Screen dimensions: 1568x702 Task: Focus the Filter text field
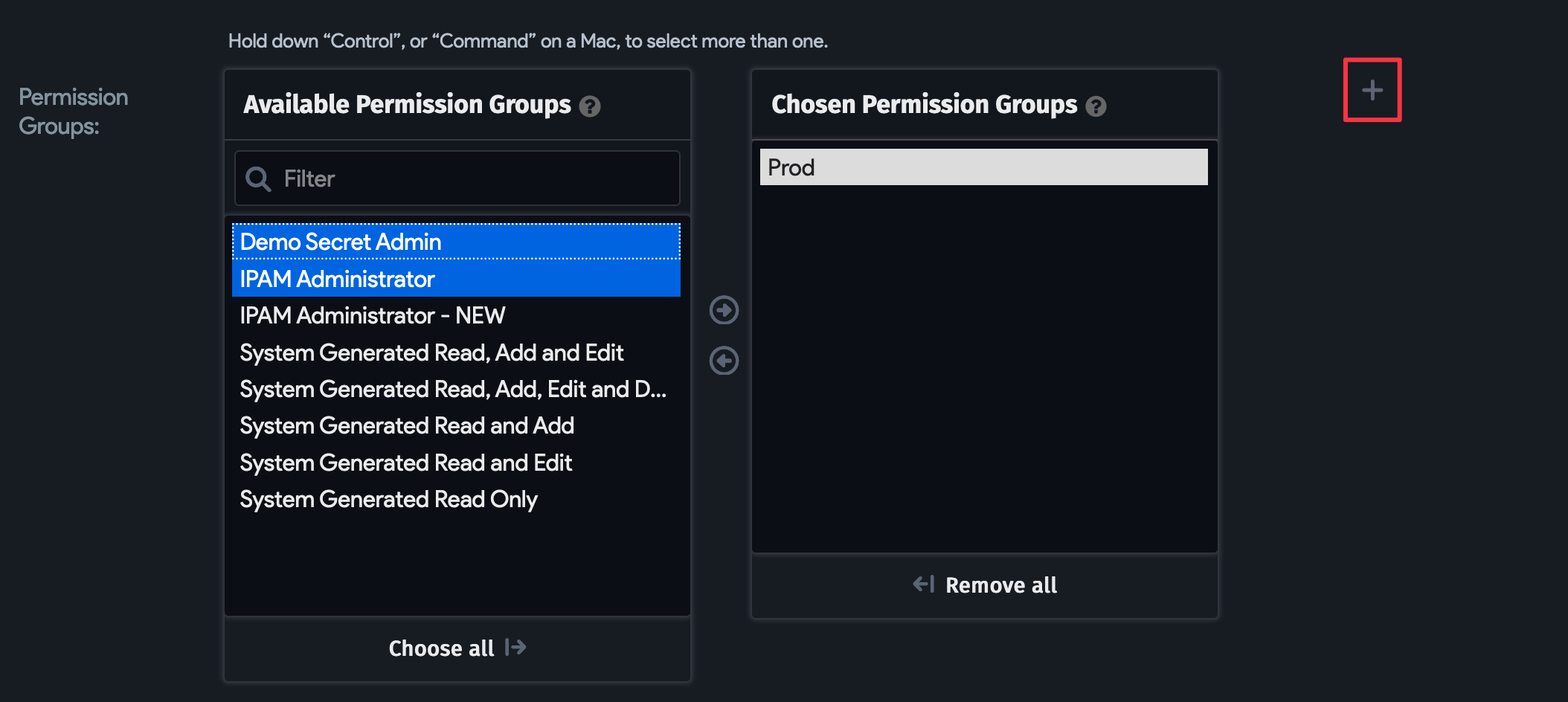[476, 179]
